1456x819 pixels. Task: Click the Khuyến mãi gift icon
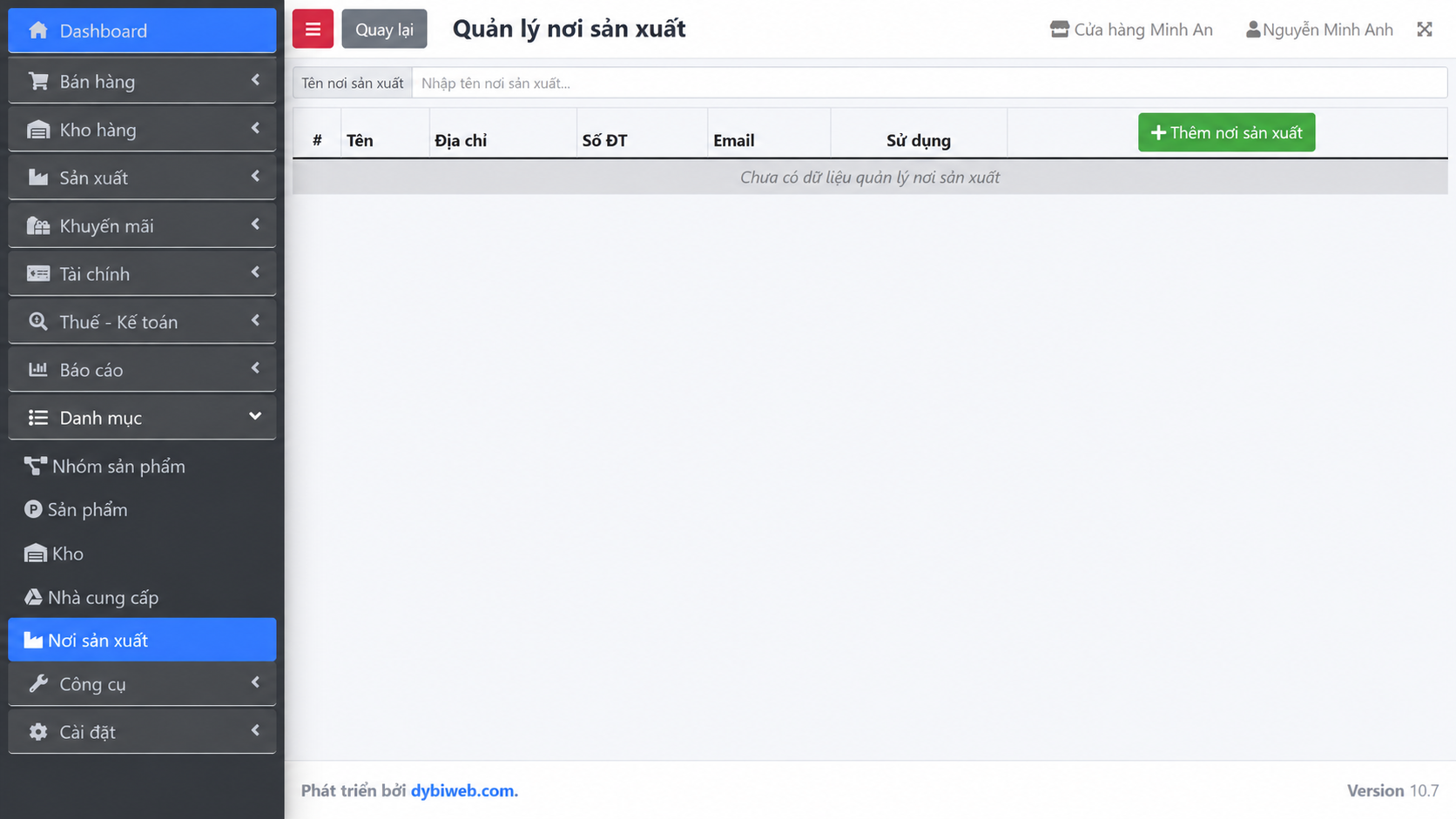38,225
